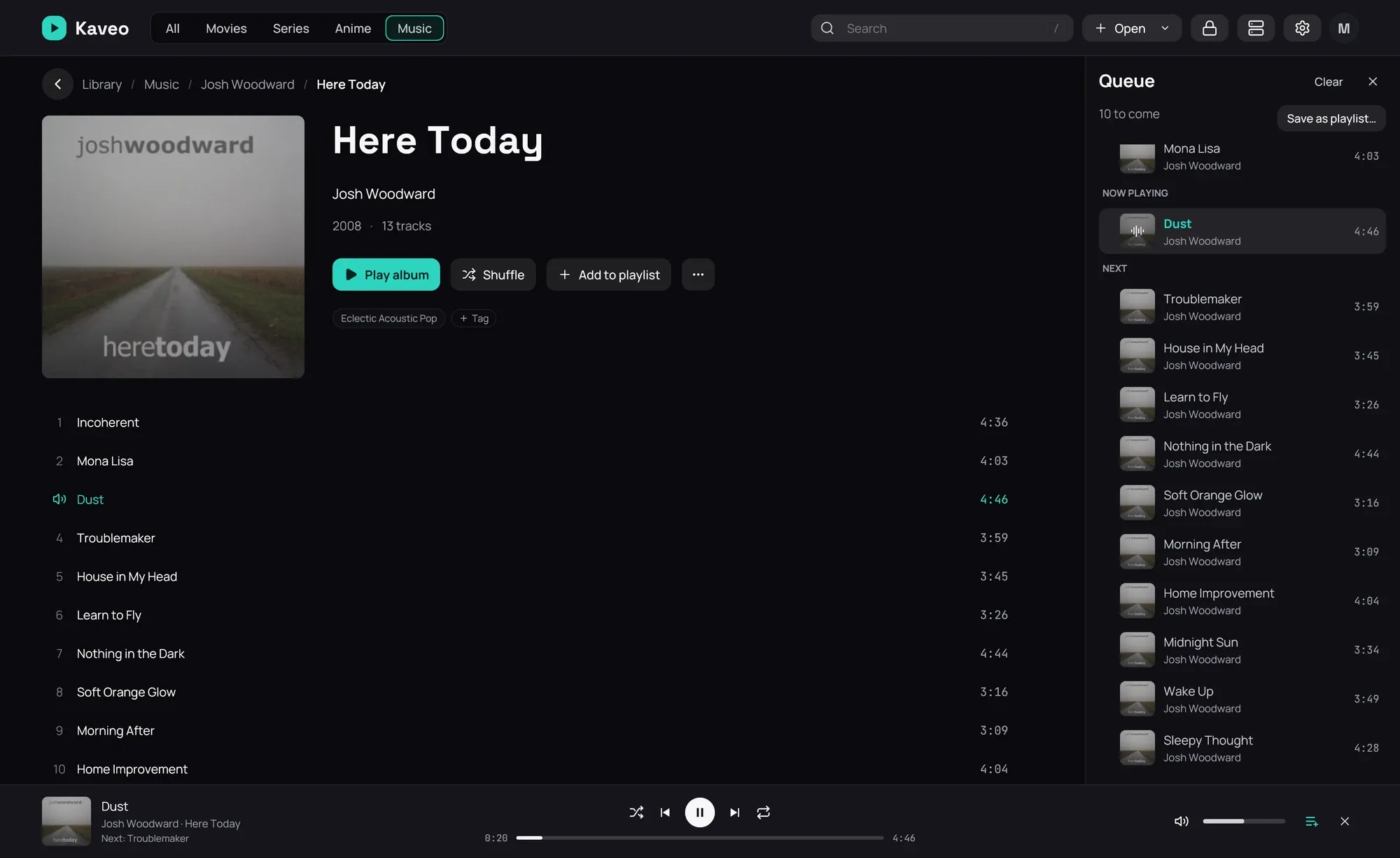The height and width of the screenshot is (858, 1400).
Task: Open the server/library panel icon
Action: [x=1256, y=28]
